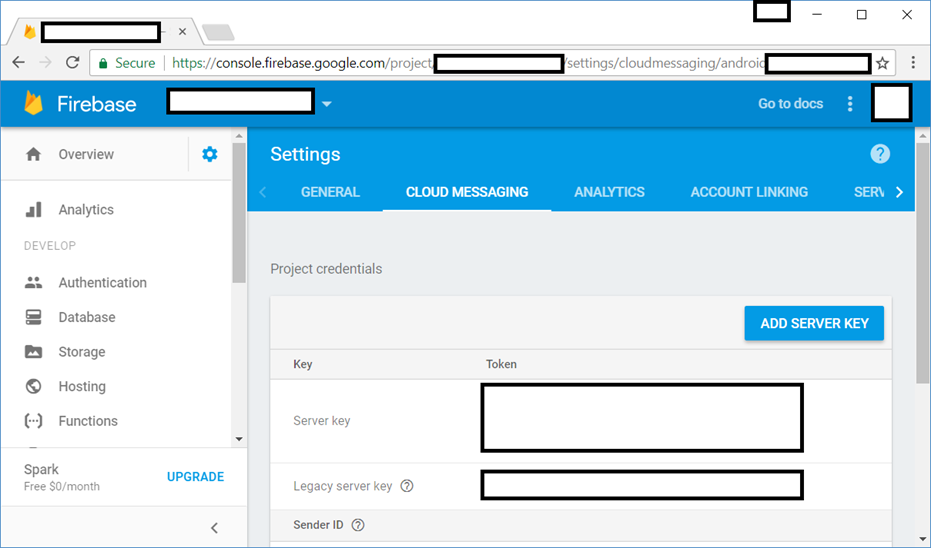
Task: Click the browser forward arrow
Action: point(45,62)
